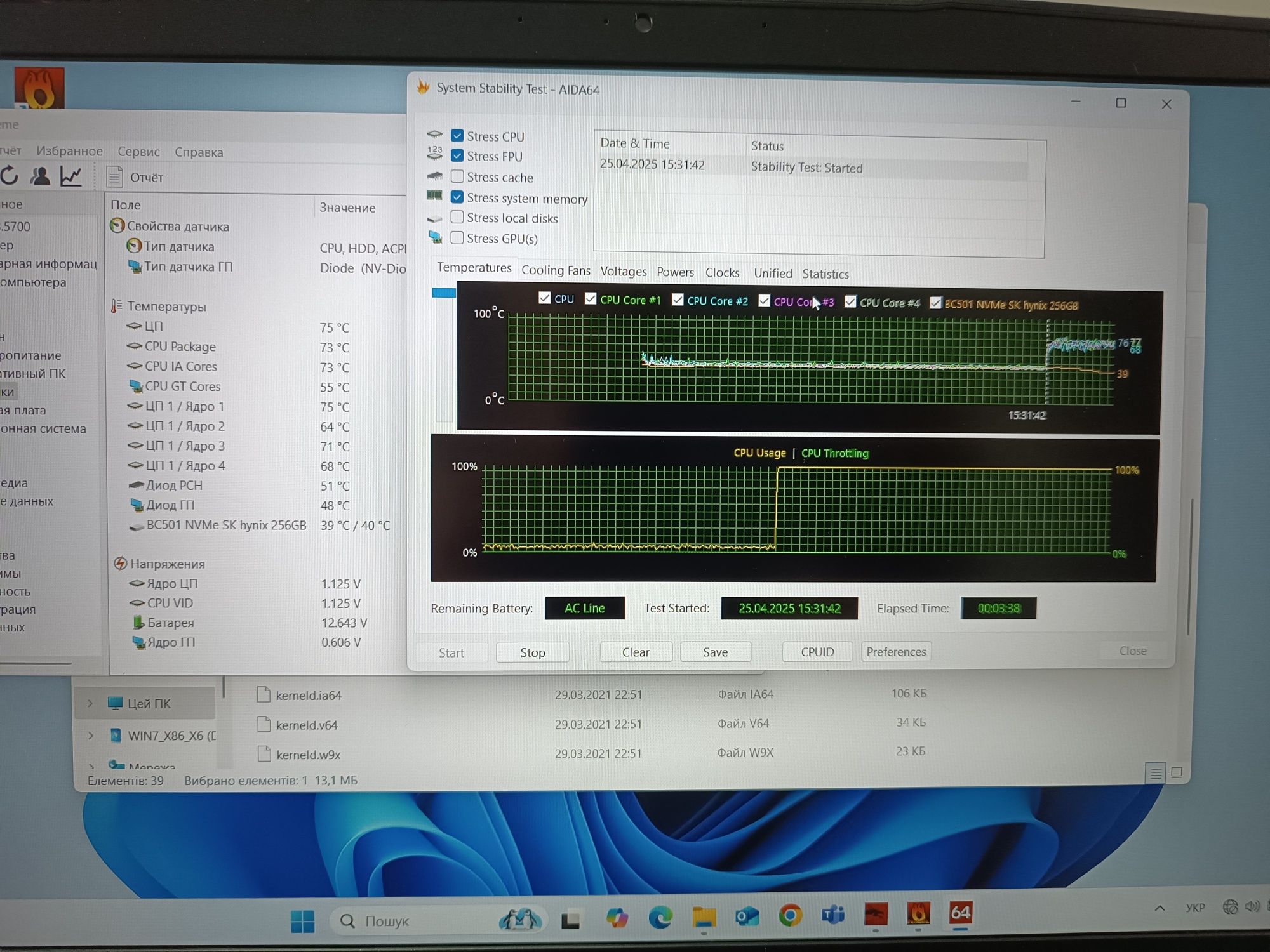Select the kerneld.v64 file
Viewport: 1270px width, 952px height.
307,725
